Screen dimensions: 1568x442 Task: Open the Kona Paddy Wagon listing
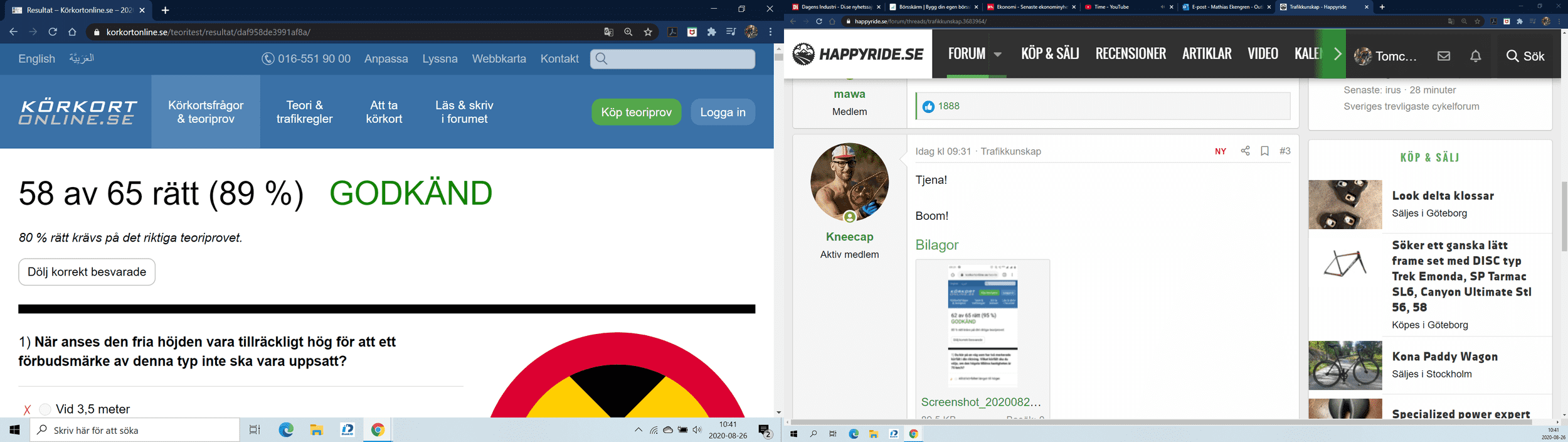[x=1444, y=357]
